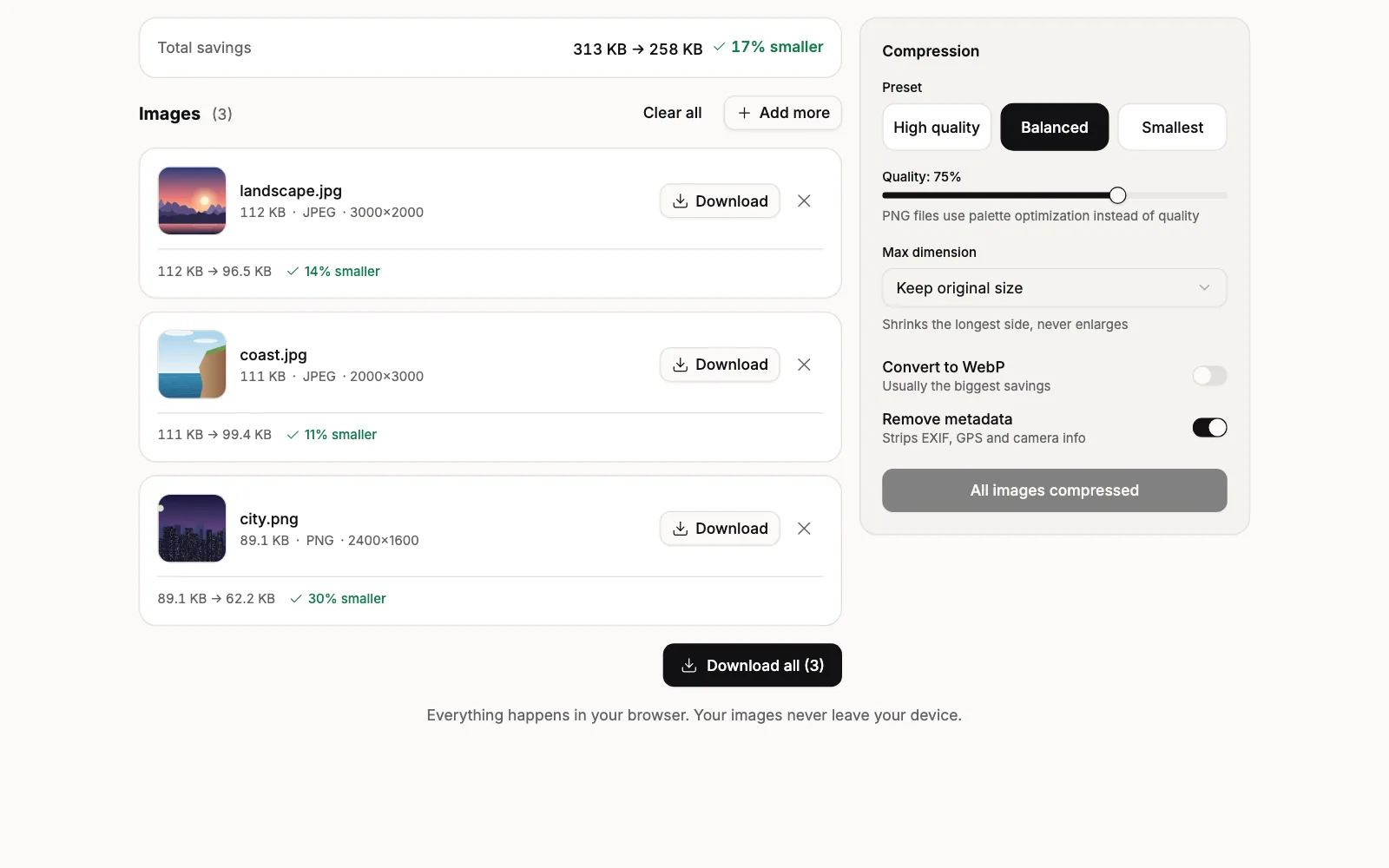Image resolution: width=1389 pixels, height=868 pixels.
Task: Download the landscape.jpg image
Action: coord(720,201)
